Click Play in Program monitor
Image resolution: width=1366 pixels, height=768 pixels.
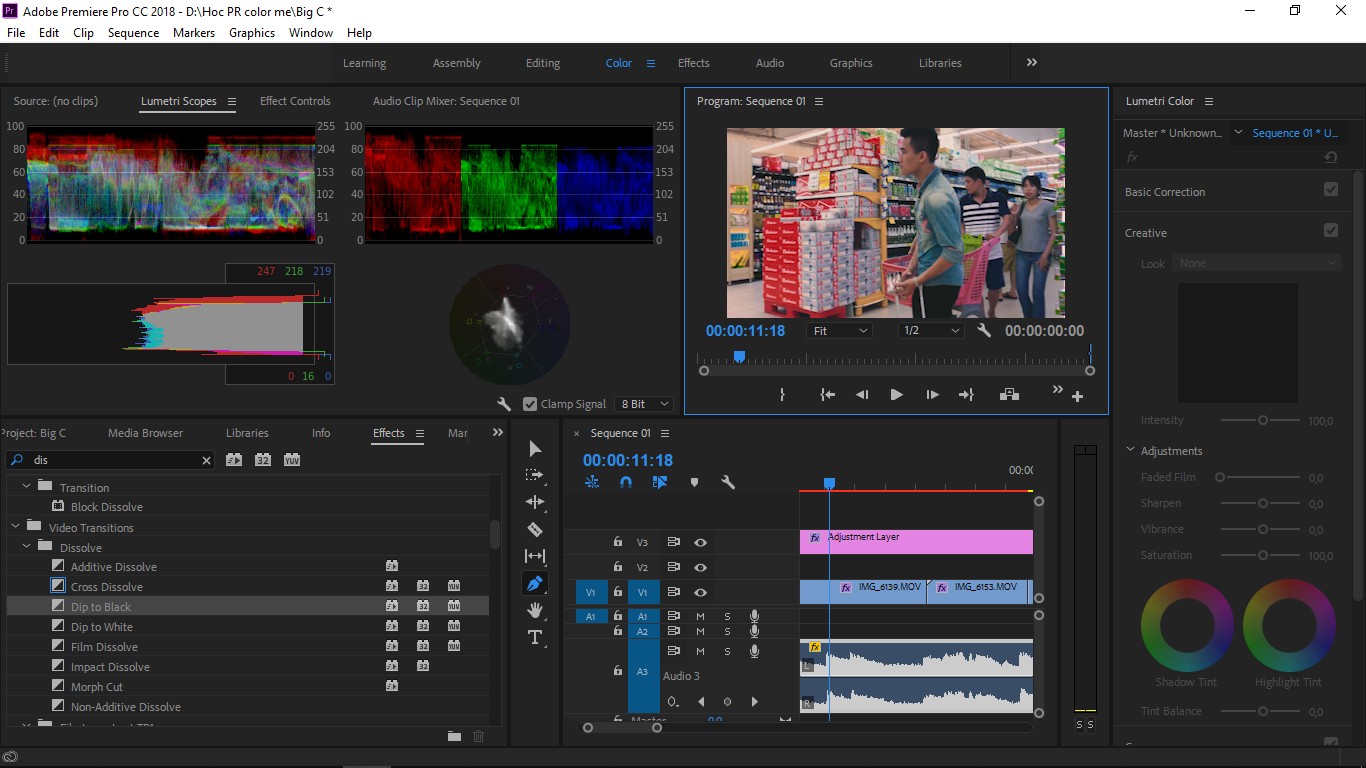coord(896,395)
